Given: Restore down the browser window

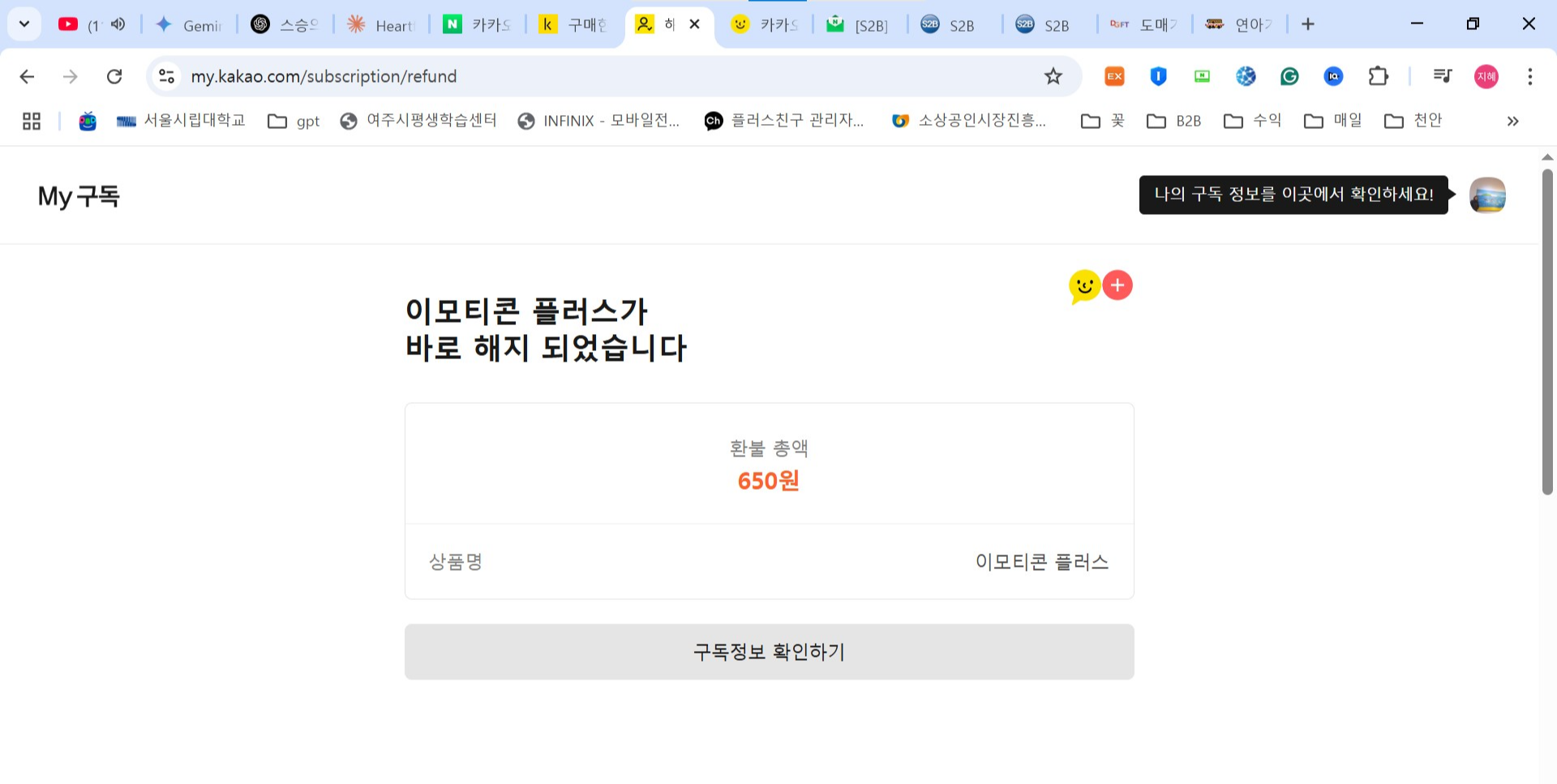Looking at the screenshot, I should coord(1473,24).
